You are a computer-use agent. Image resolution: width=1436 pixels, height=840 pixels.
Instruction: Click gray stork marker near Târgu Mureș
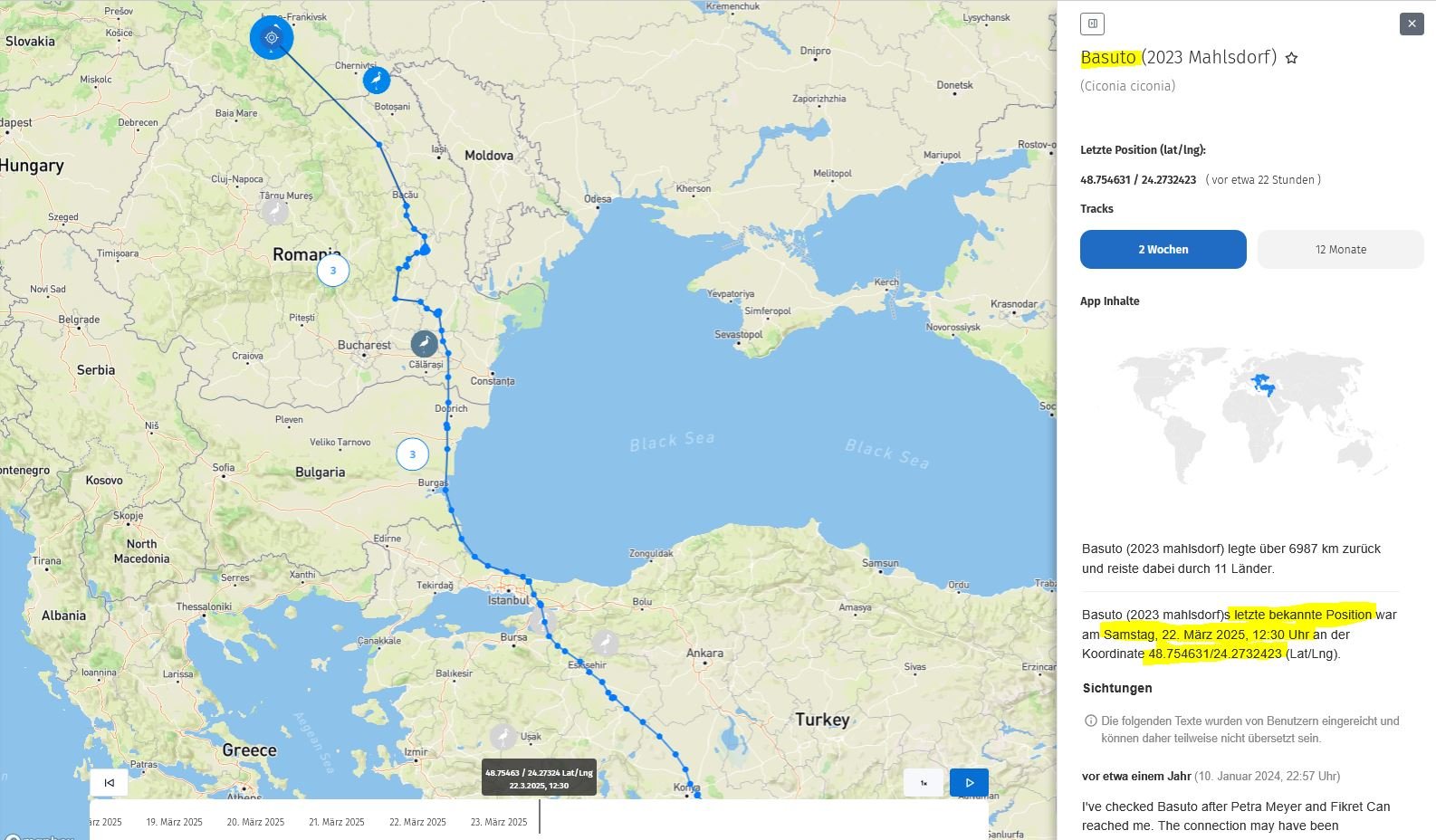pos(274,212)
